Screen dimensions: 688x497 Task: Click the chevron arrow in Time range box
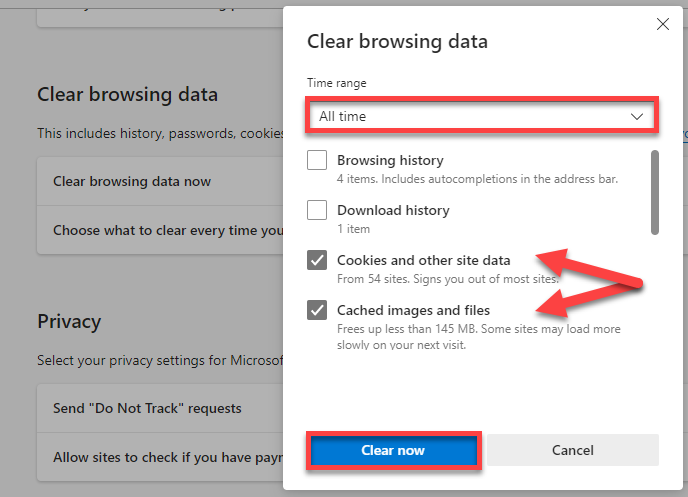click(637, 116)
